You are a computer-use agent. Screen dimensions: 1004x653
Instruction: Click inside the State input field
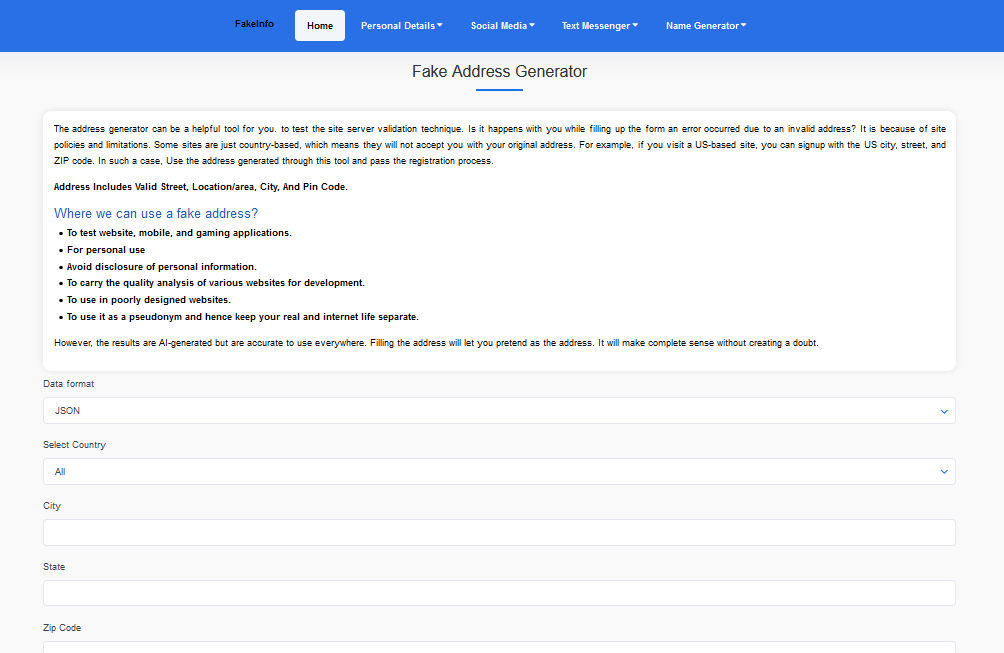point(499,593)
